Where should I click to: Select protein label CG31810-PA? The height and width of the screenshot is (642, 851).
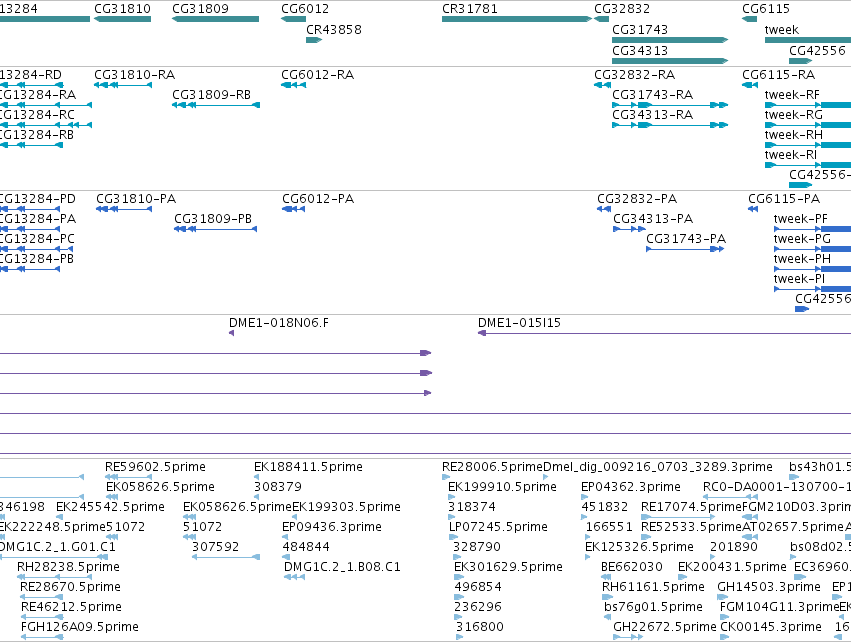(136, 199)
